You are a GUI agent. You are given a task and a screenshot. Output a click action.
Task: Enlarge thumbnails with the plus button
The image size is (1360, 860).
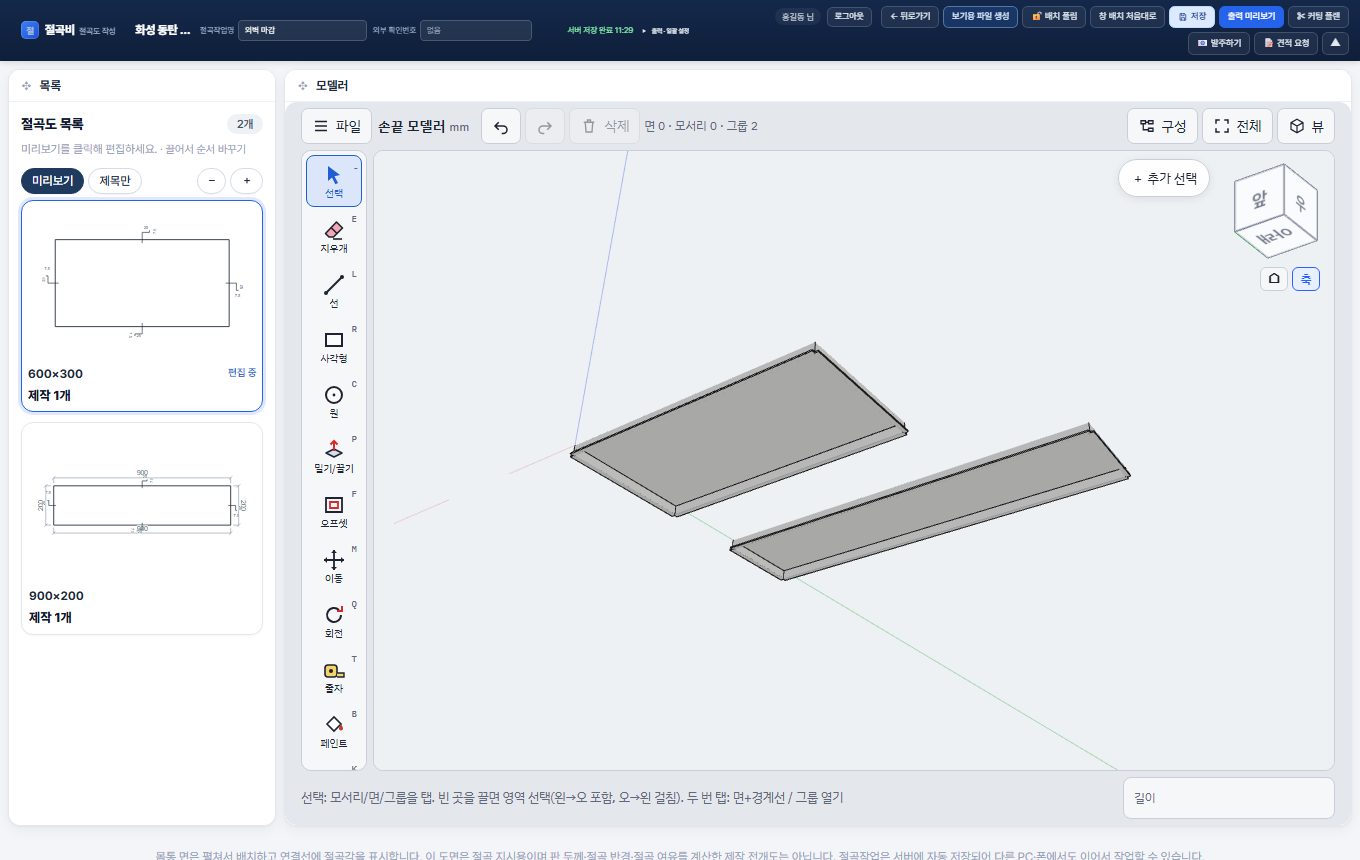point(246,181)
